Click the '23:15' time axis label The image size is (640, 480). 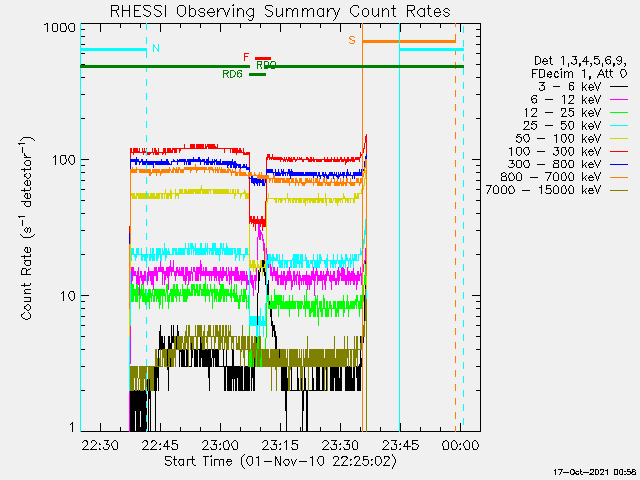point(280,444)
